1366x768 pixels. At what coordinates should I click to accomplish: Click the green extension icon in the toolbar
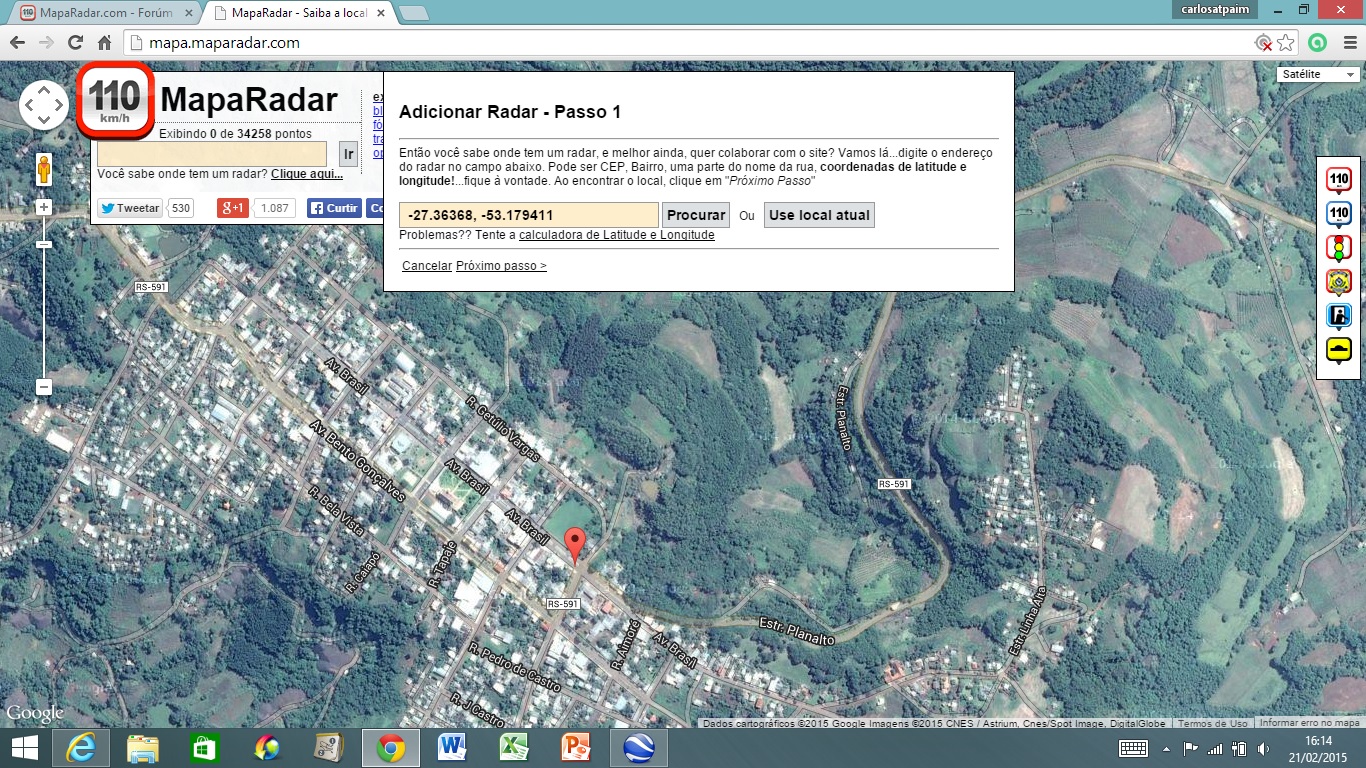(1318, 43)
